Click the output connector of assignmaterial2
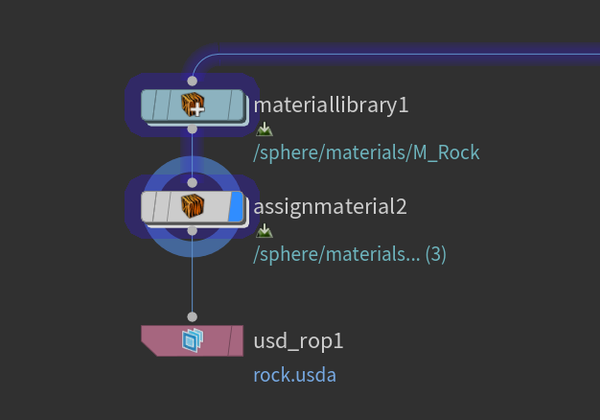Image resolution: width=600 pixels, height=420 pixels. pos(192,231)
